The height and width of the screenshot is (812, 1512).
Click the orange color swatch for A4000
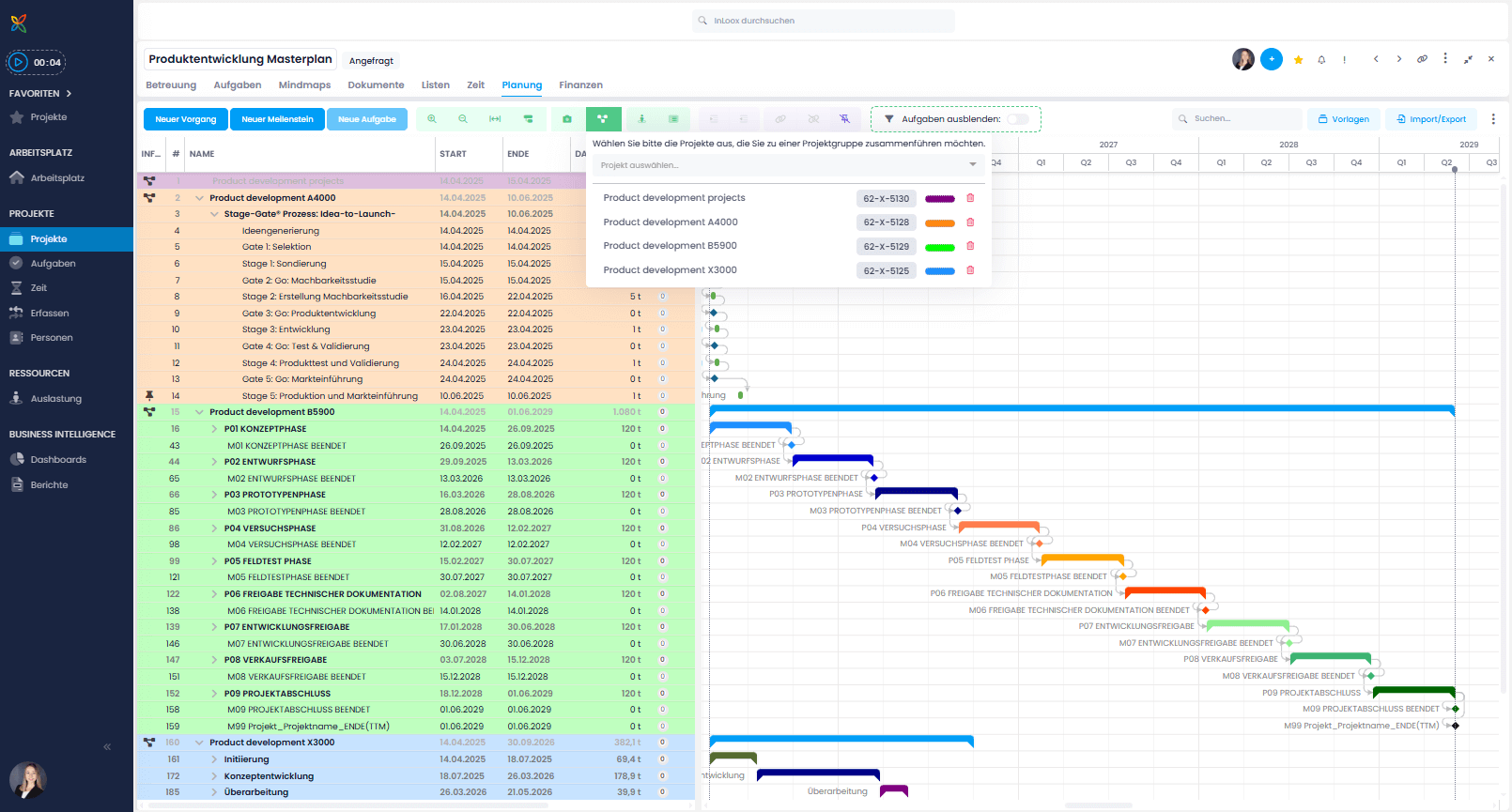pyautogui.click(x=939, y=222)
